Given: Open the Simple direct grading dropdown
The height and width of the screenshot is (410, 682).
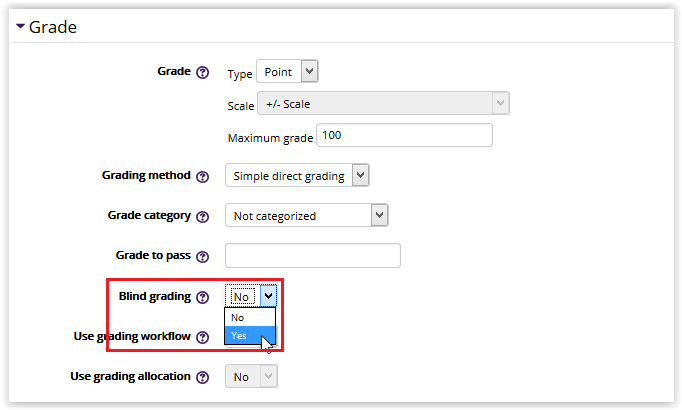Looking at the screenshot, I should pyautogui.click(x=297, y=175).
